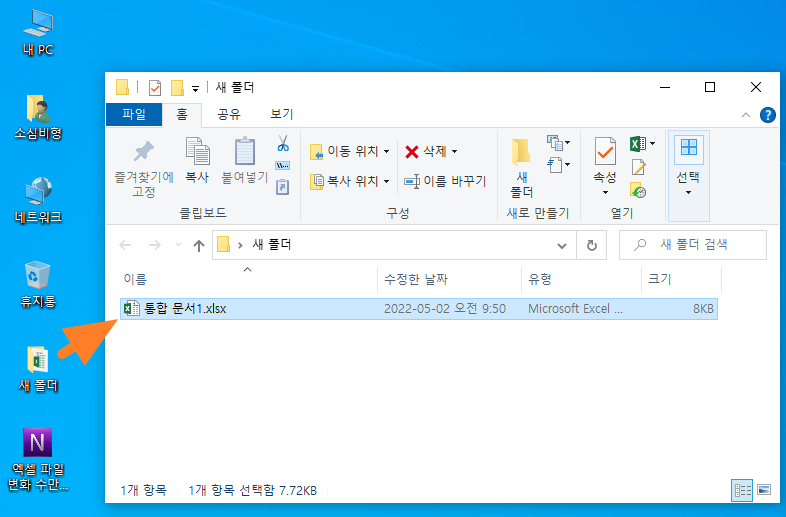Collapse the ribbon with the chevron

[x=745, y=115]
